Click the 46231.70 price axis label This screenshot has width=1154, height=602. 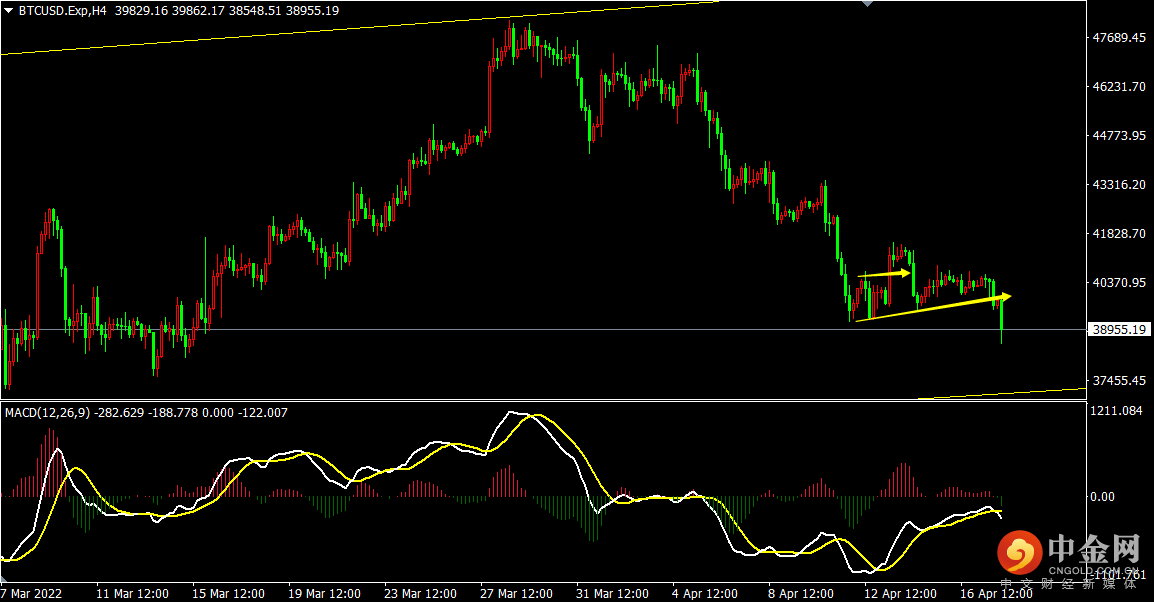pyautogui.click(x=1119, y=87)
